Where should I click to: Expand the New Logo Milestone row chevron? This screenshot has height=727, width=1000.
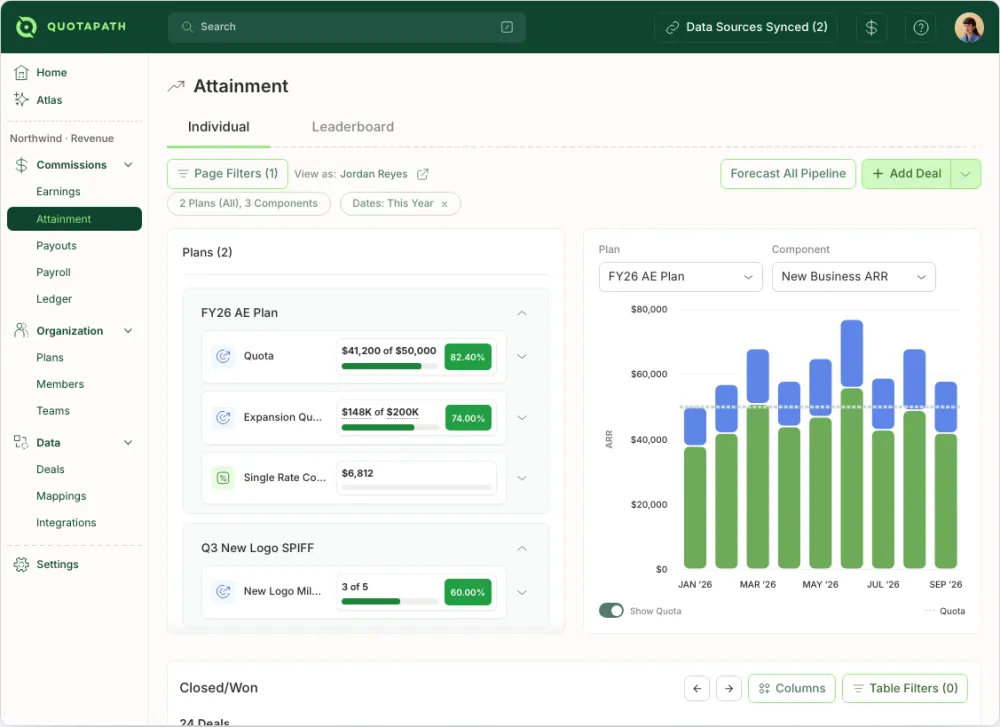(522, 592)
